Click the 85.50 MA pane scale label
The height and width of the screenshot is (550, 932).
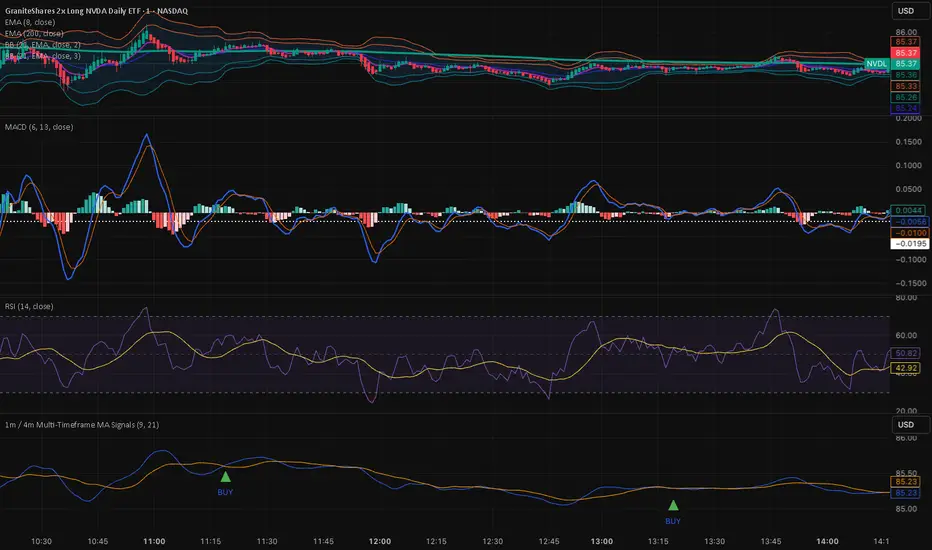pos(906,473)
